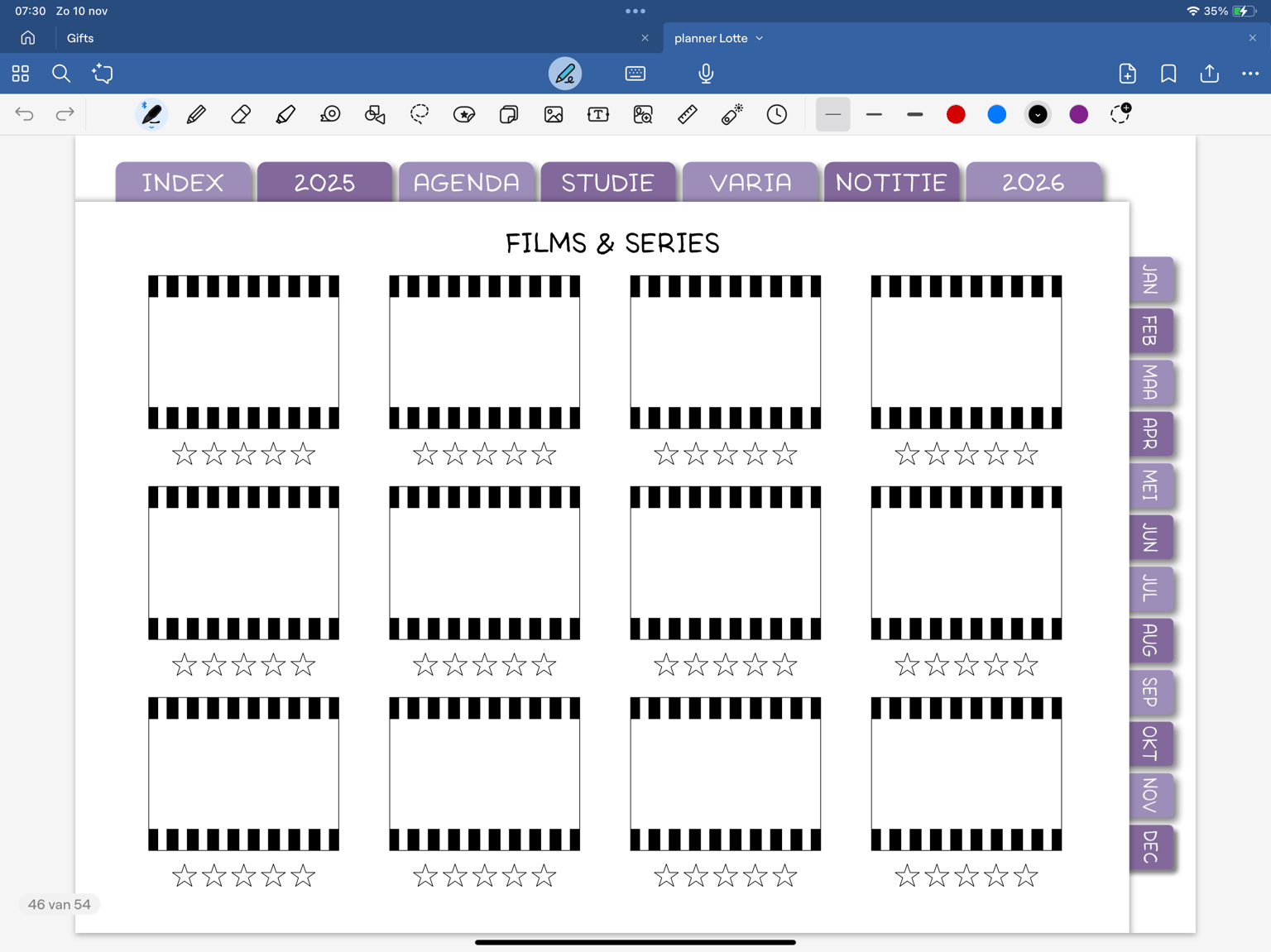Open the zoom window tool
This screenshot has width=1271, height=952.
point(643,114)
